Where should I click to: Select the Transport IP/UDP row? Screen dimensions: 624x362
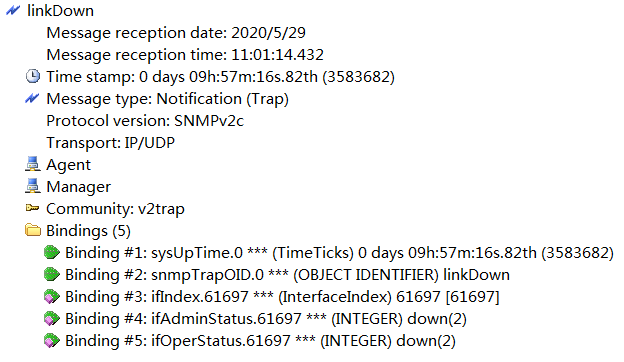point(110,143)
